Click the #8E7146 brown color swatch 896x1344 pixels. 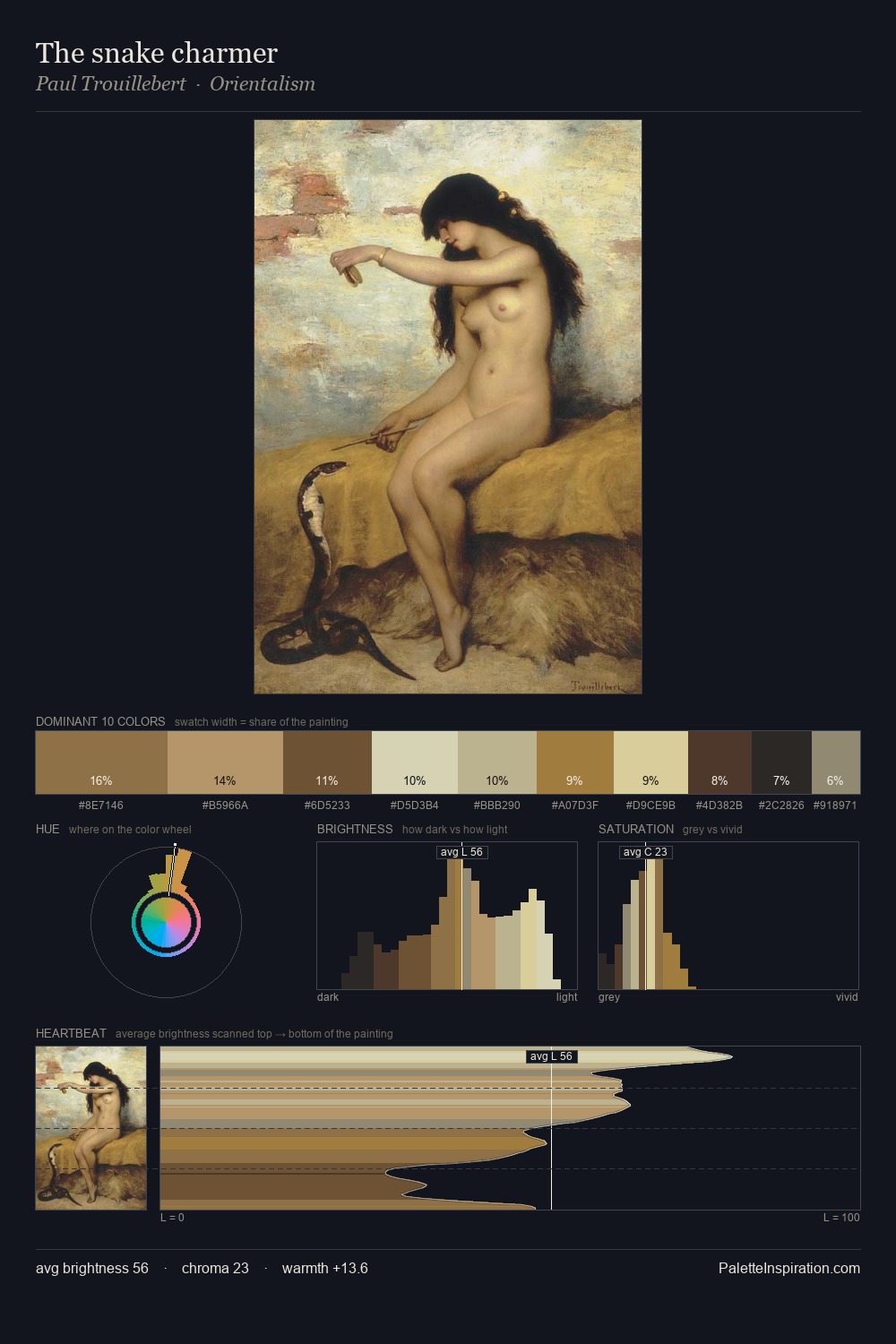(101, 762)
